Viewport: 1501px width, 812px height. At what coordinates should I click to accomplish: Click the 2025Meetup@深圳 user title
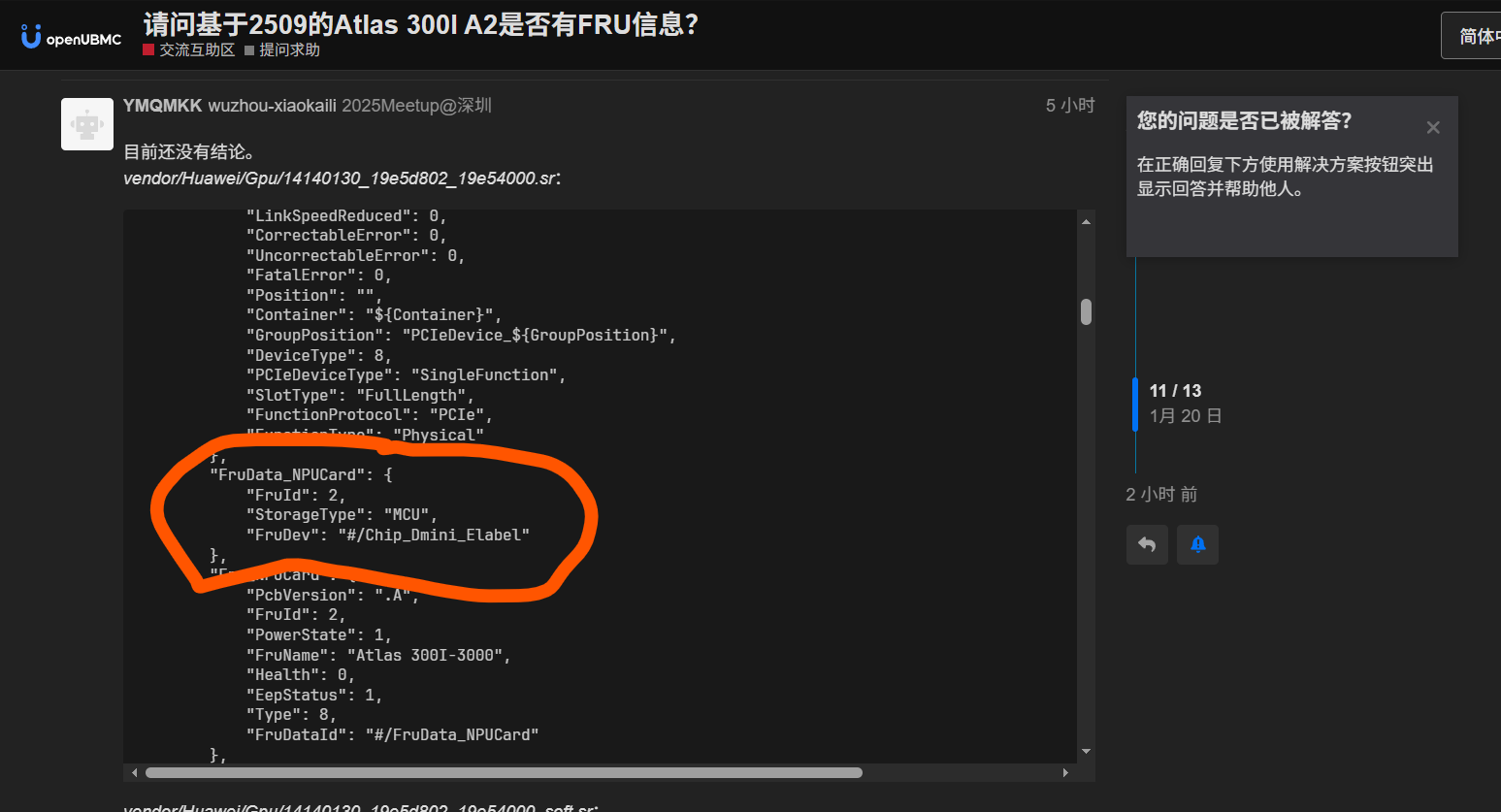click(416, 106)
